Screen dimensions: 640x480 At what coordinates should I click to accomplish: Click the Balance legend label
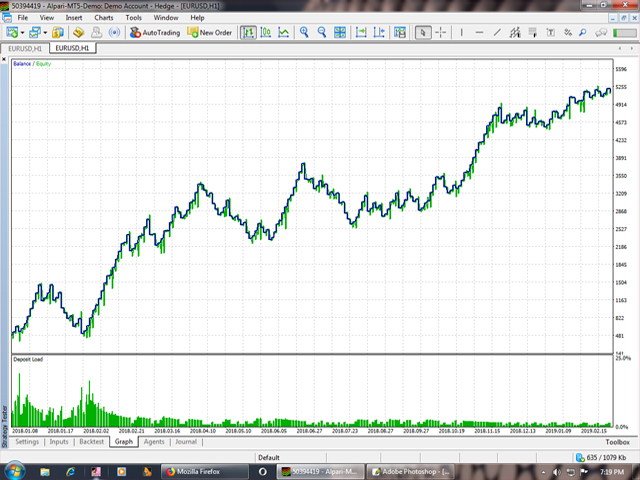pyautogui.click(x=22, y=64)
